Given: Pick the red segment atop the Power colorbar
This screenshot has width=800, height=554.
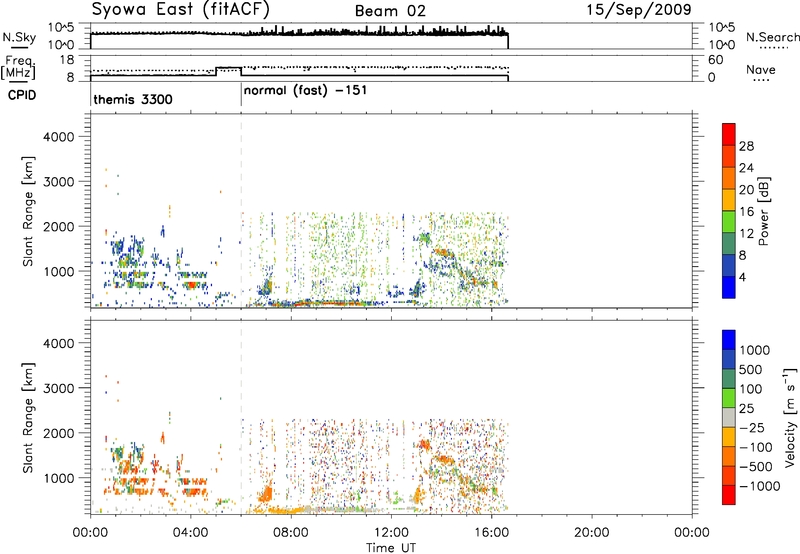Looking at the screenshot, I should [729, 134].
